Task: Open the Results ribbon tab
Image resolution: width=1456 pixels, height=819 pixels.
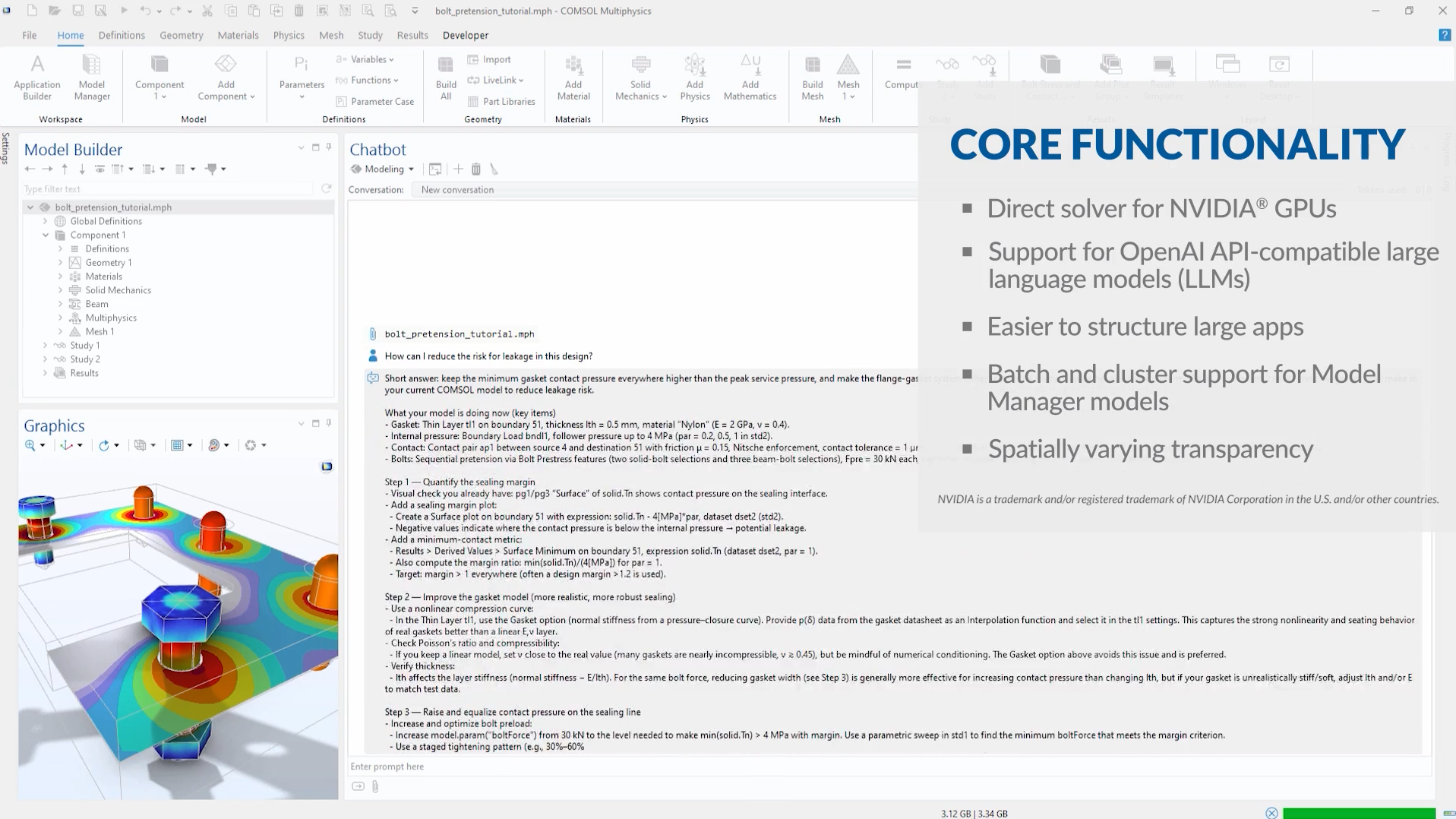Action: pyautogui.click(x=412, y=35)
